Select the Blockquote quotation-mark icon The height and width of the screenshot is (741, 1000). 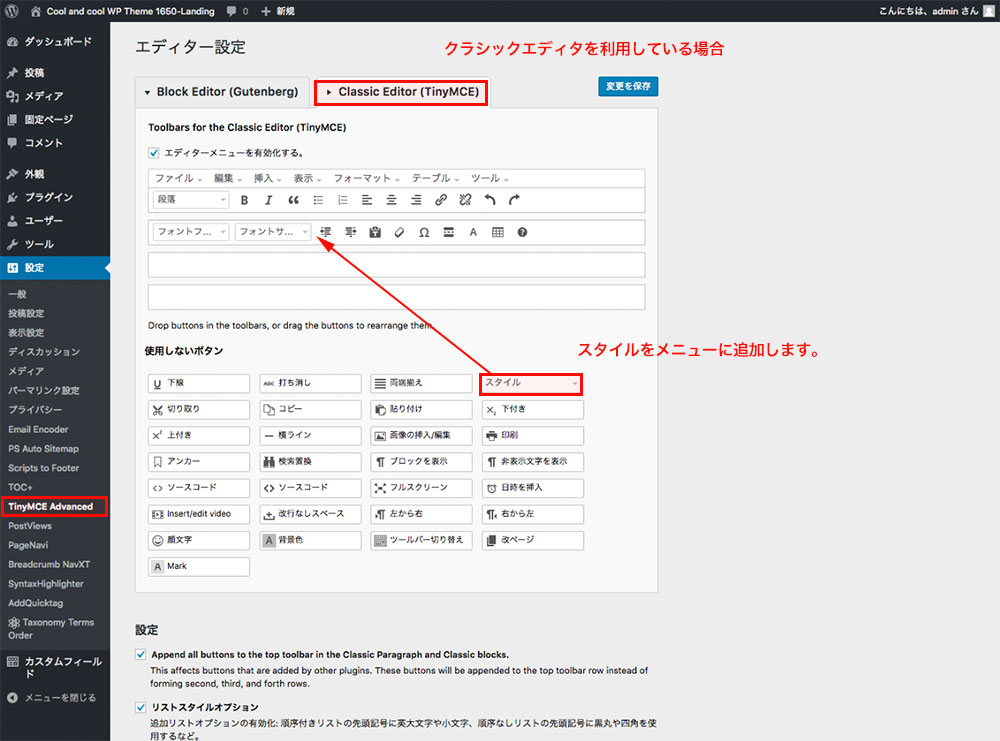click(293, 200)
